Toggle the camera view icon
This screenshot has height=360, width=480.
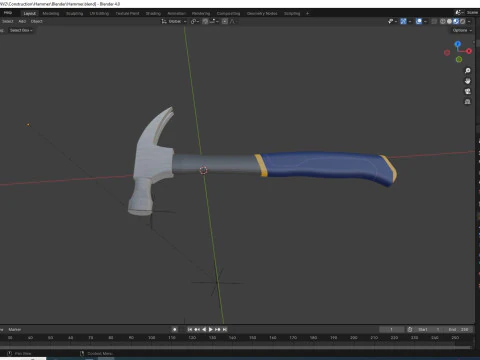(x=468, y=91)
